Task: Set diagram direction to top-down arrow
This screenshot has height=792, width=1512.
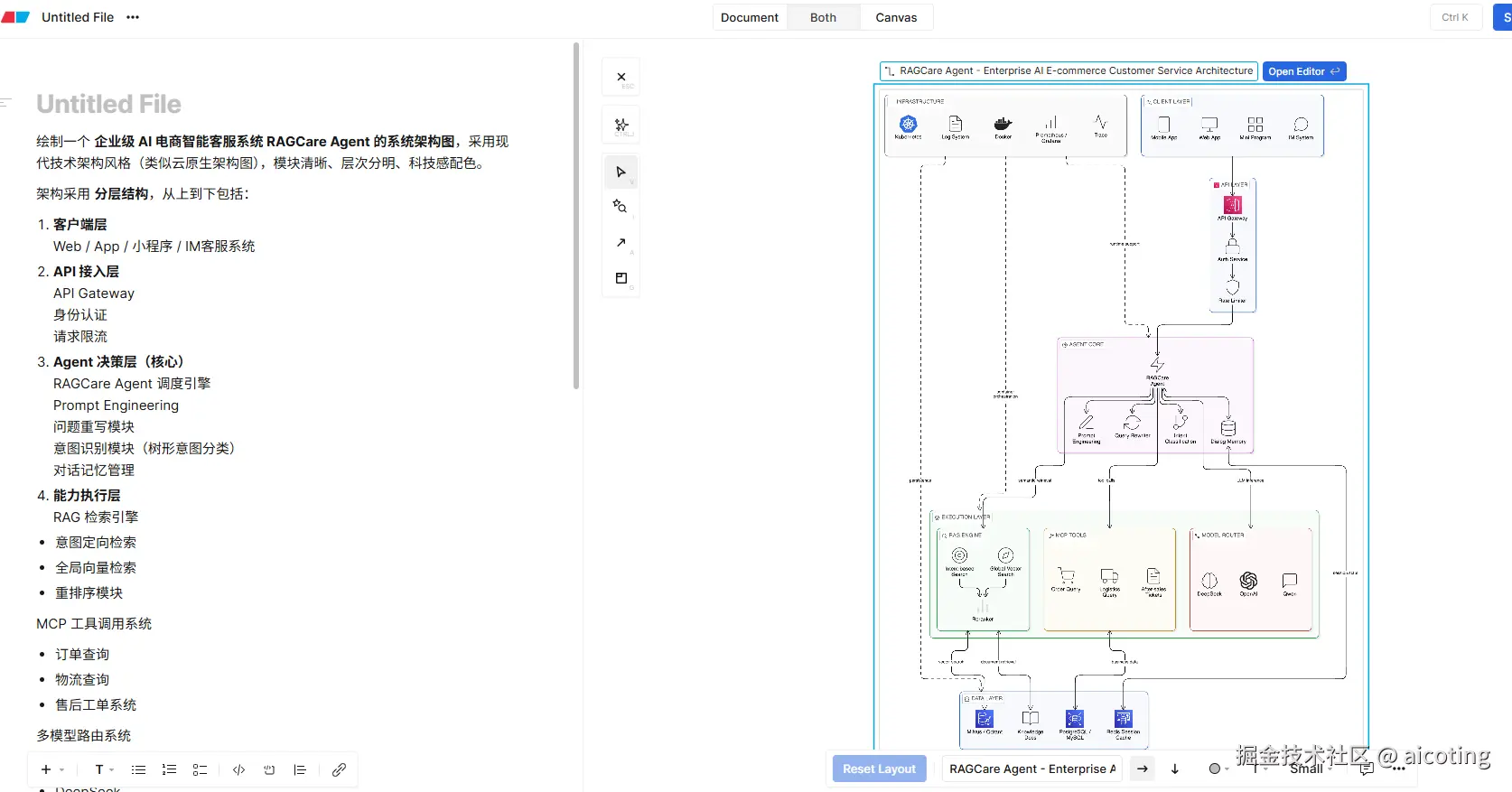Action: pyautogui.click(x=1175, y=769)
